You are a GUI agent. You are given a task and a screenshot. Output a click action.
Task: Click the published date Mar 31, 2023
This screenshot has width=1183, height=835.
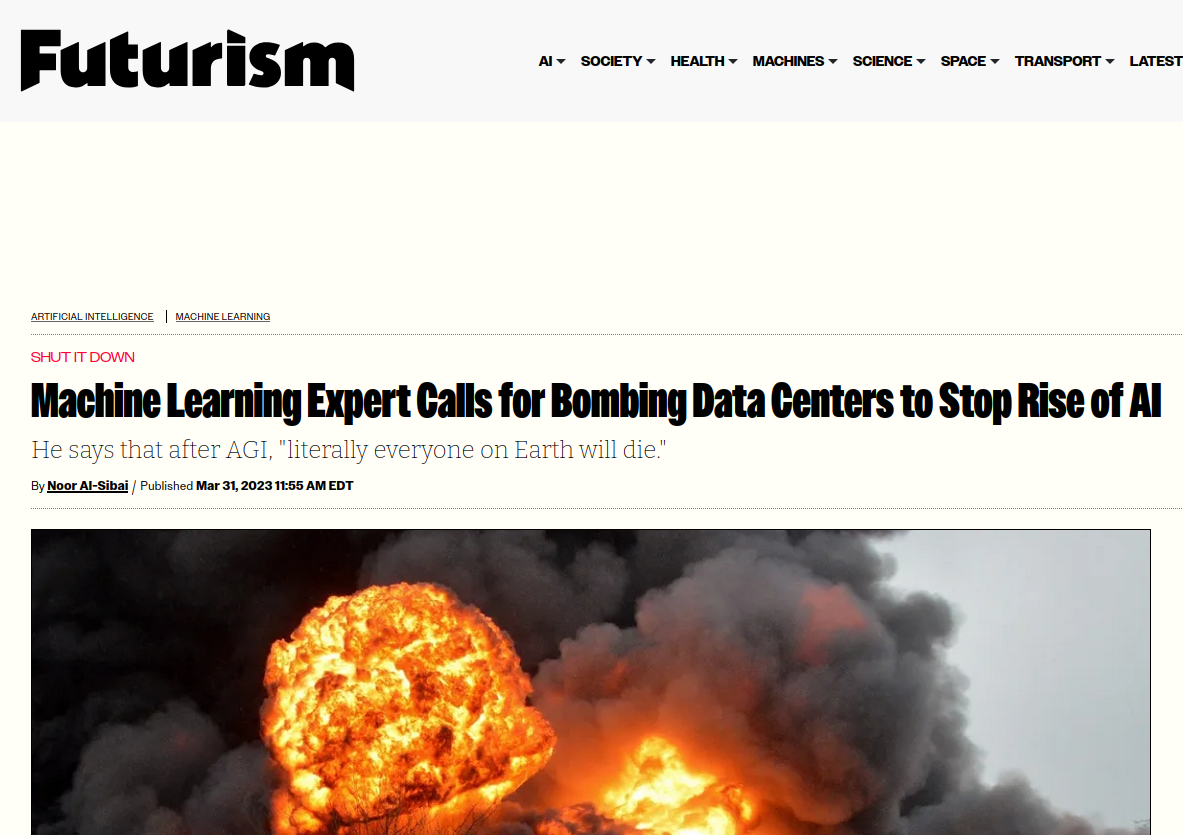tap(274, 486)
